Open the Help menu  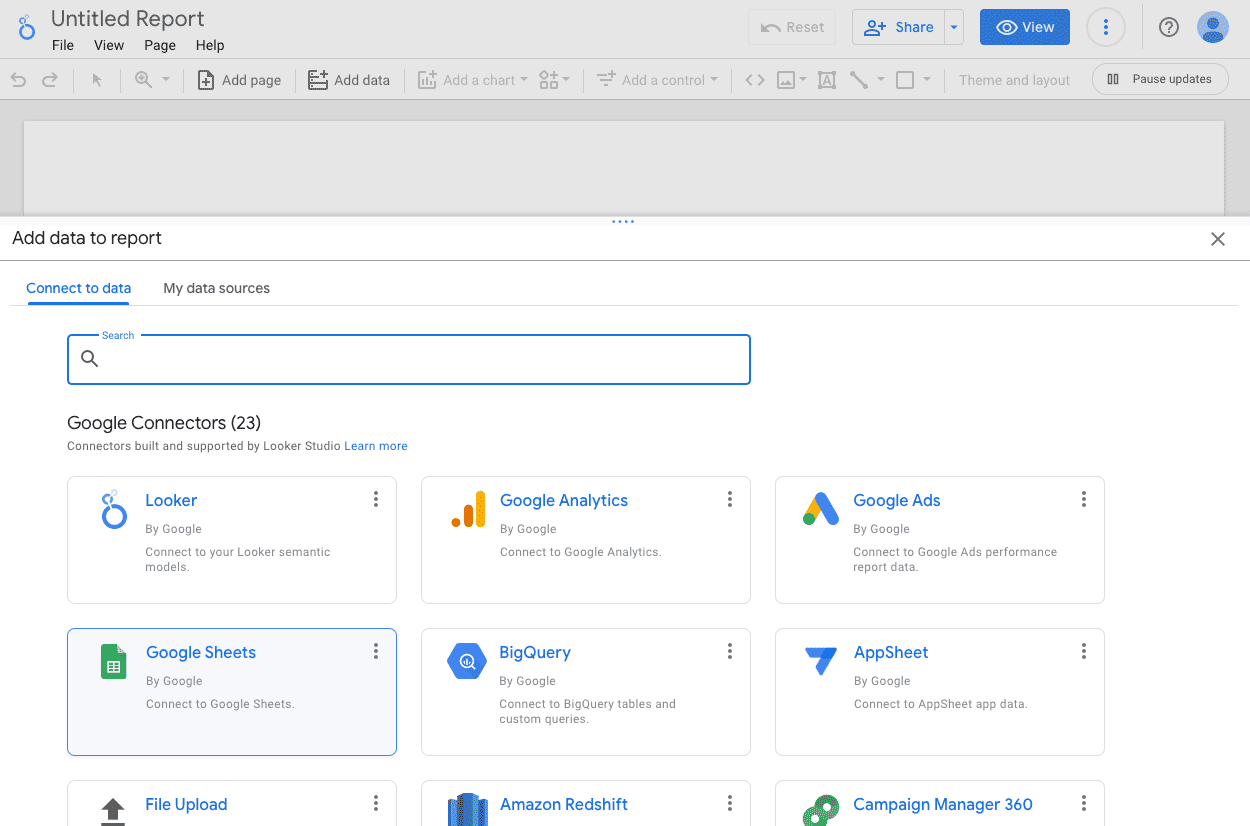point(210,45)
